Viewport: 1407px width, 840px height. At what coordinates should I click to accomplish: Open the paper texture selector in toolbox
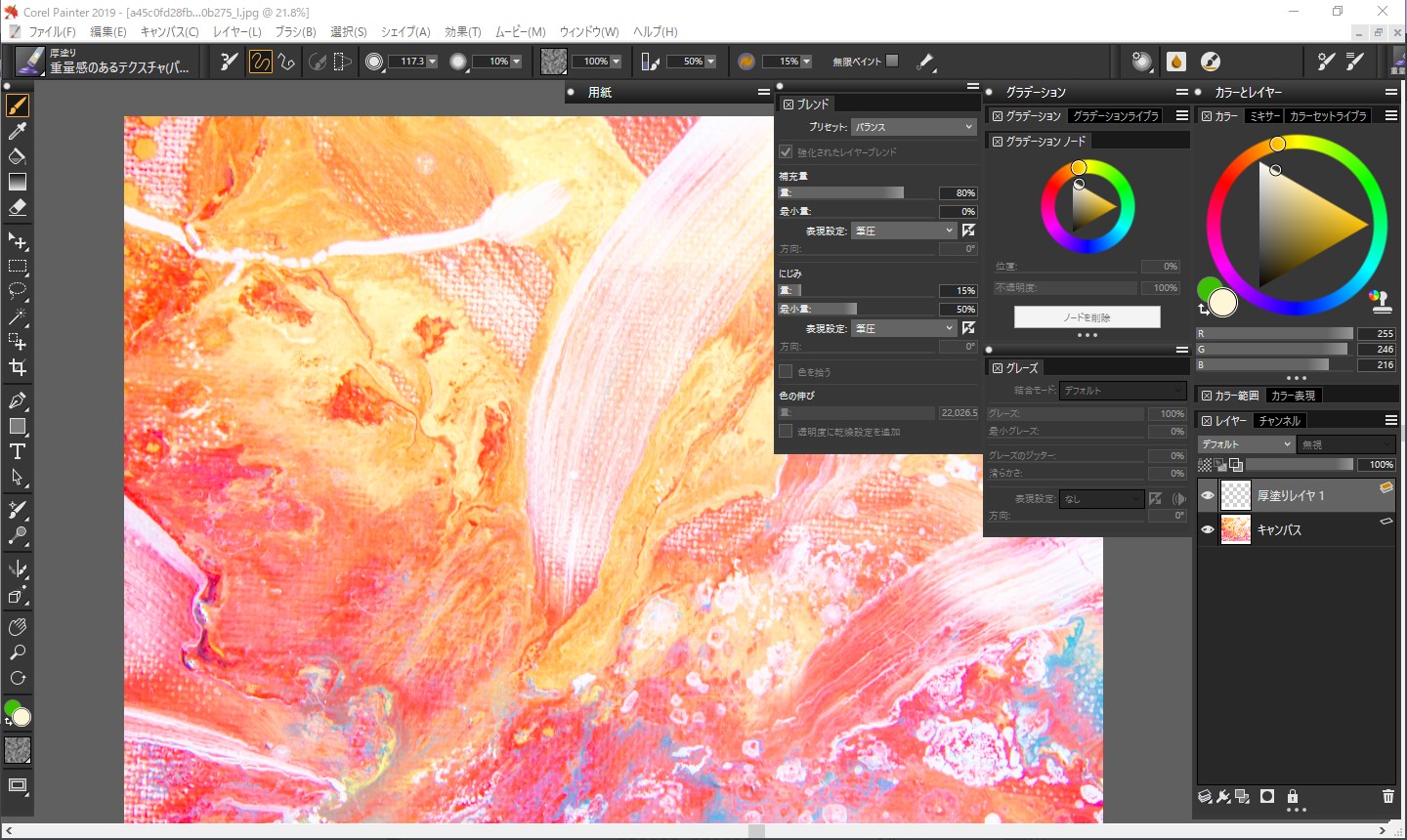18,750
